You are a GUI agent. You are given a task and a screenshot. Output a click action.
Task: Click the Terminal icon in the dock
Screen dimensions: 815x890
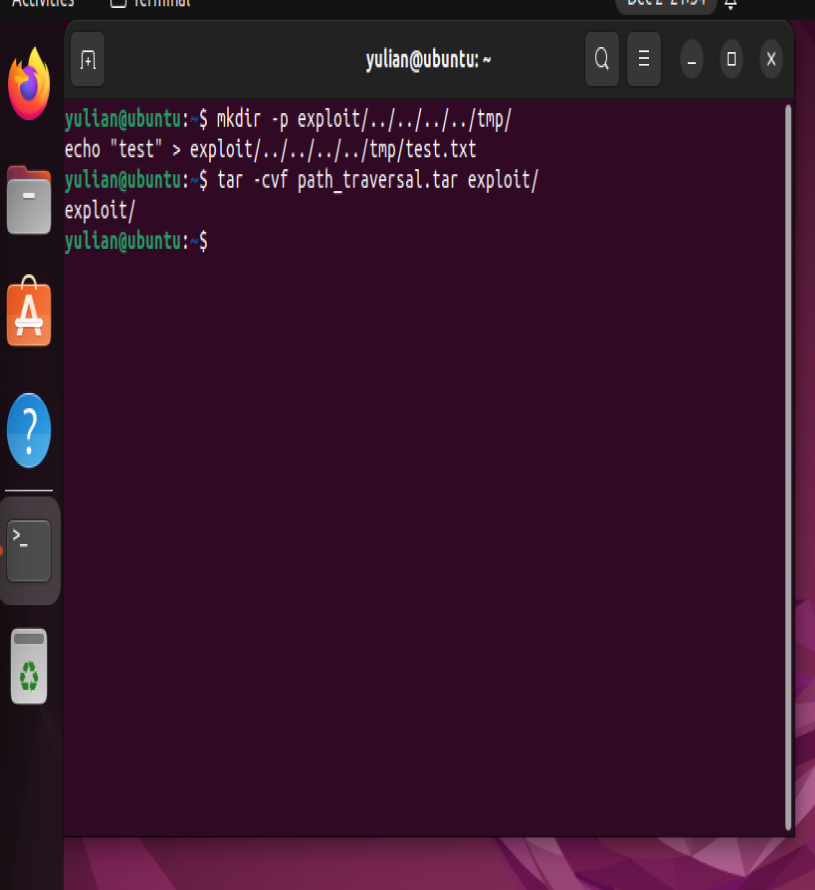29,550
